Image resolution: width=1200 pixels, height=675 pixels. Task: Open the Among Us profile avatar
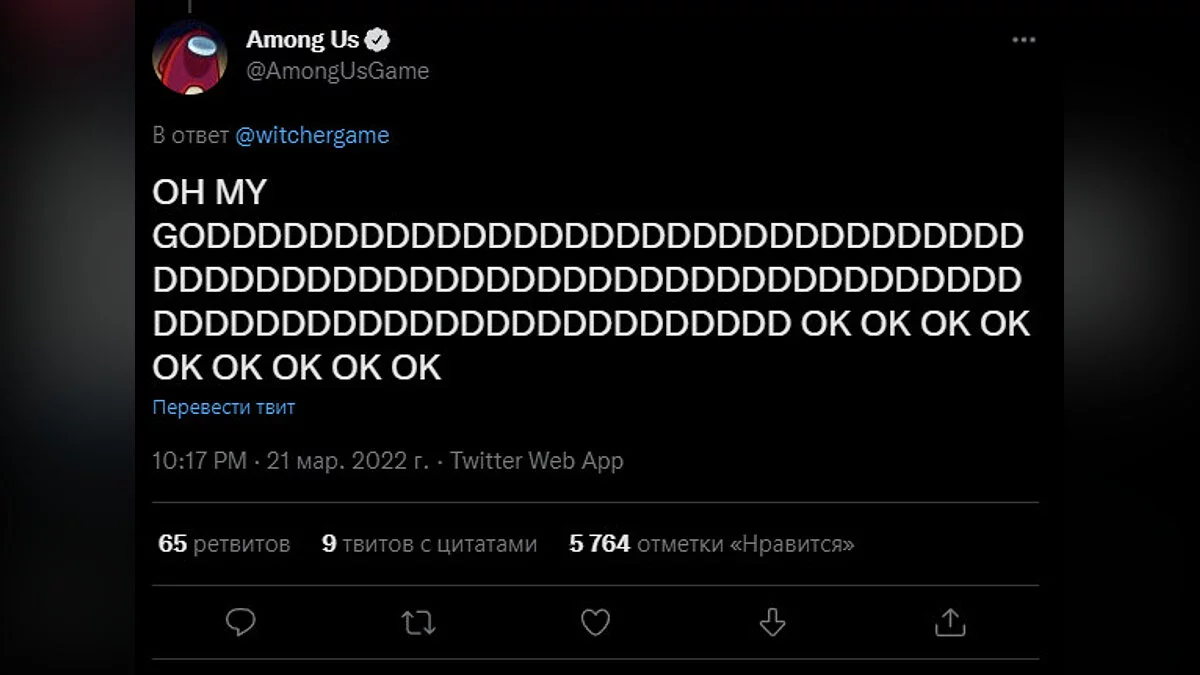[190, 57]
